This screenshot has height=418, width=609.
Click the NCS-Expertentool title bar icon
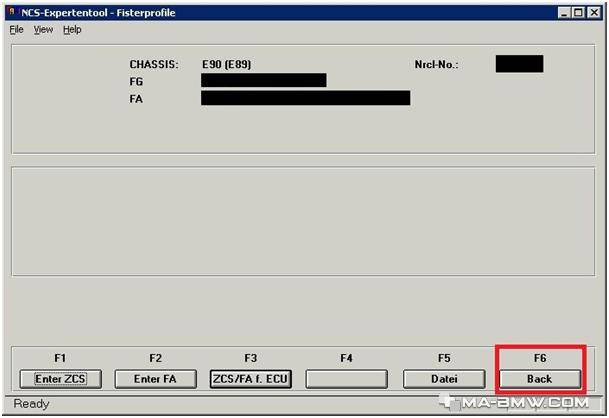(x=12, y=12)
